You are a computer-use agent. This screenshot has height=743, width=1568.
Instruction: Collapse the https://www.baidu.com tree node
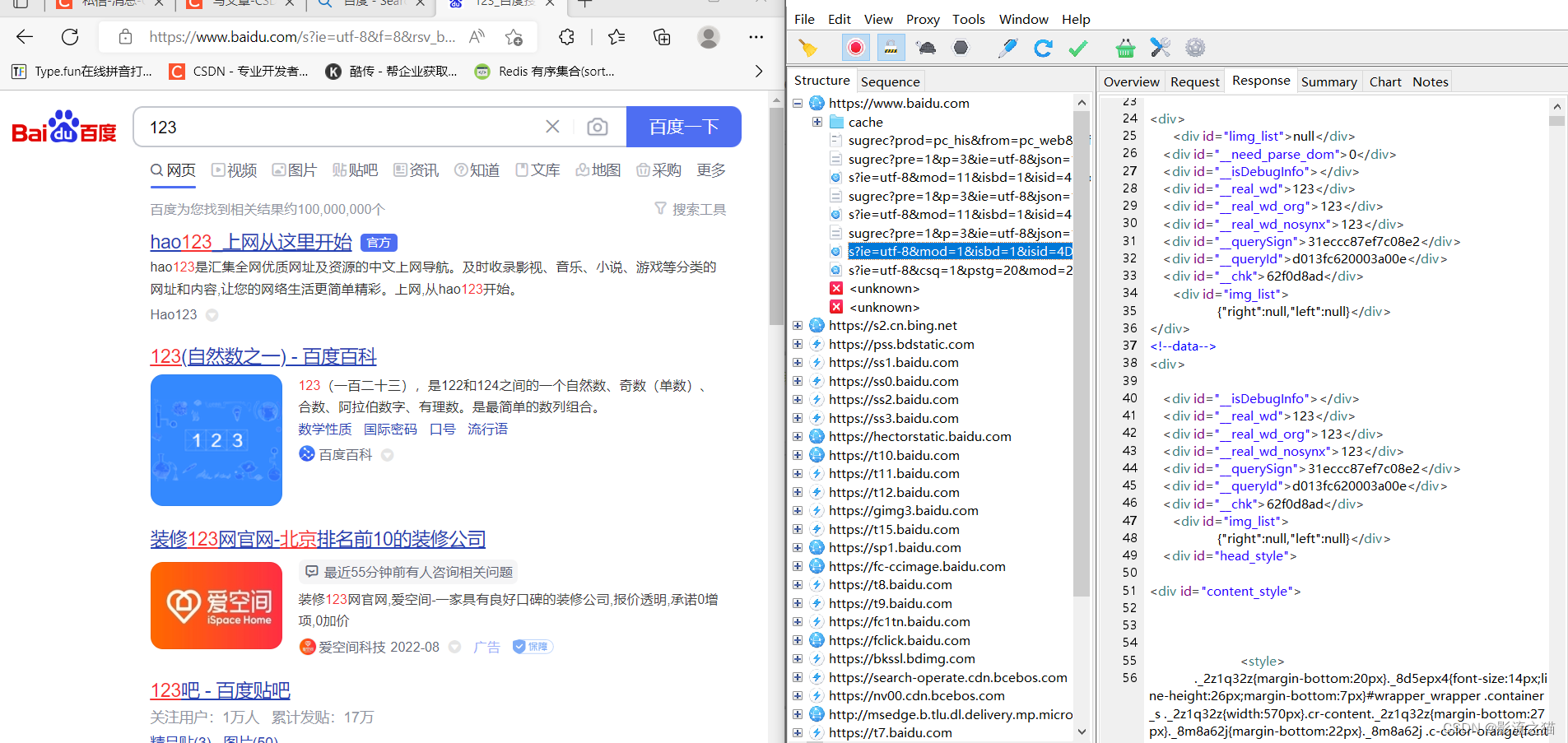tap(798, 103)
